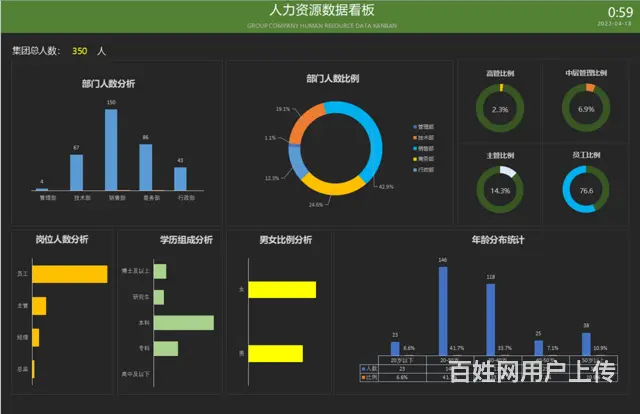Click the 41.7% data label
This screenshot has height=414, width=640.
pyautogui.click(x=457, y=348)
